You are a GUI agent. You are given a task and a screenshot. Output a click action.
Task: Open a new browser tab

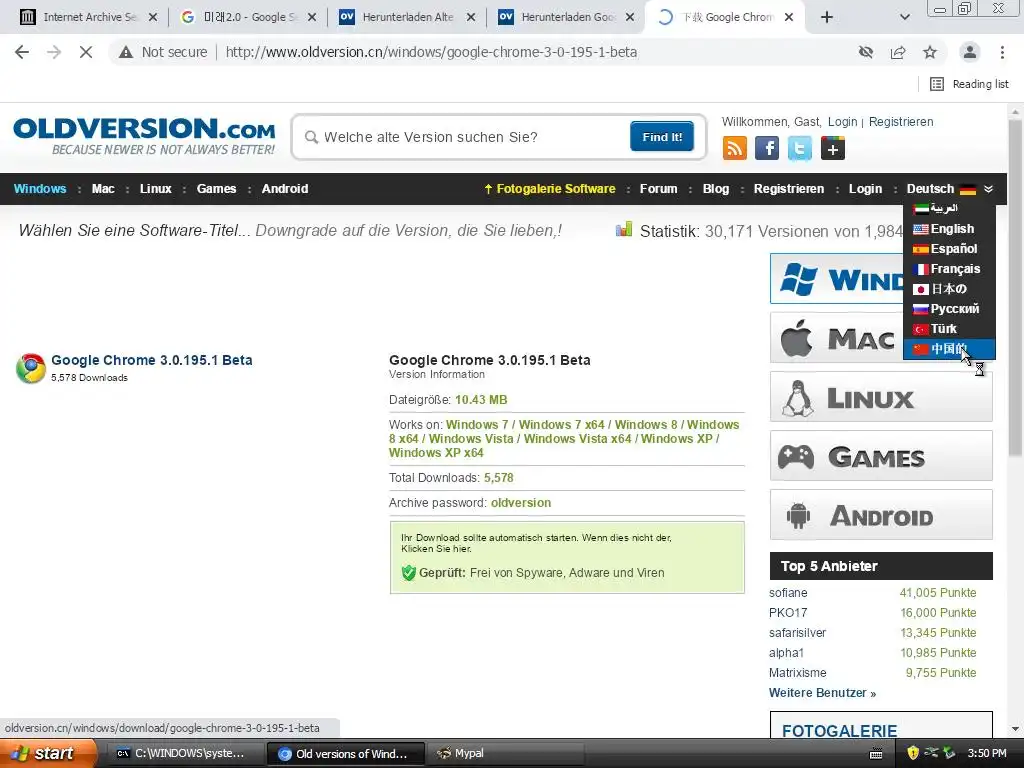(827, 17)
